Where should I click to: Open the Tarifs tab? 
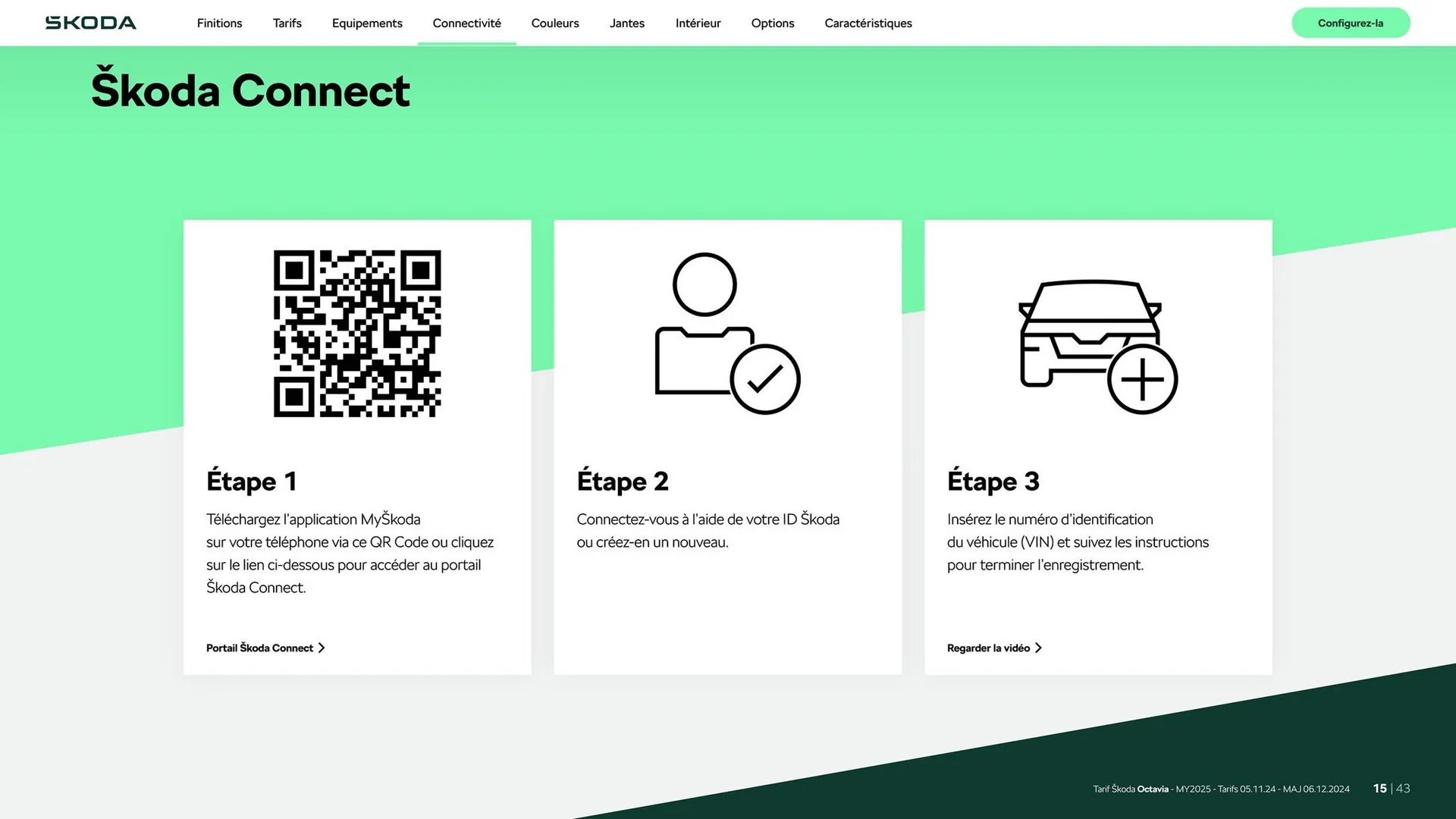[x=287, y=23]
